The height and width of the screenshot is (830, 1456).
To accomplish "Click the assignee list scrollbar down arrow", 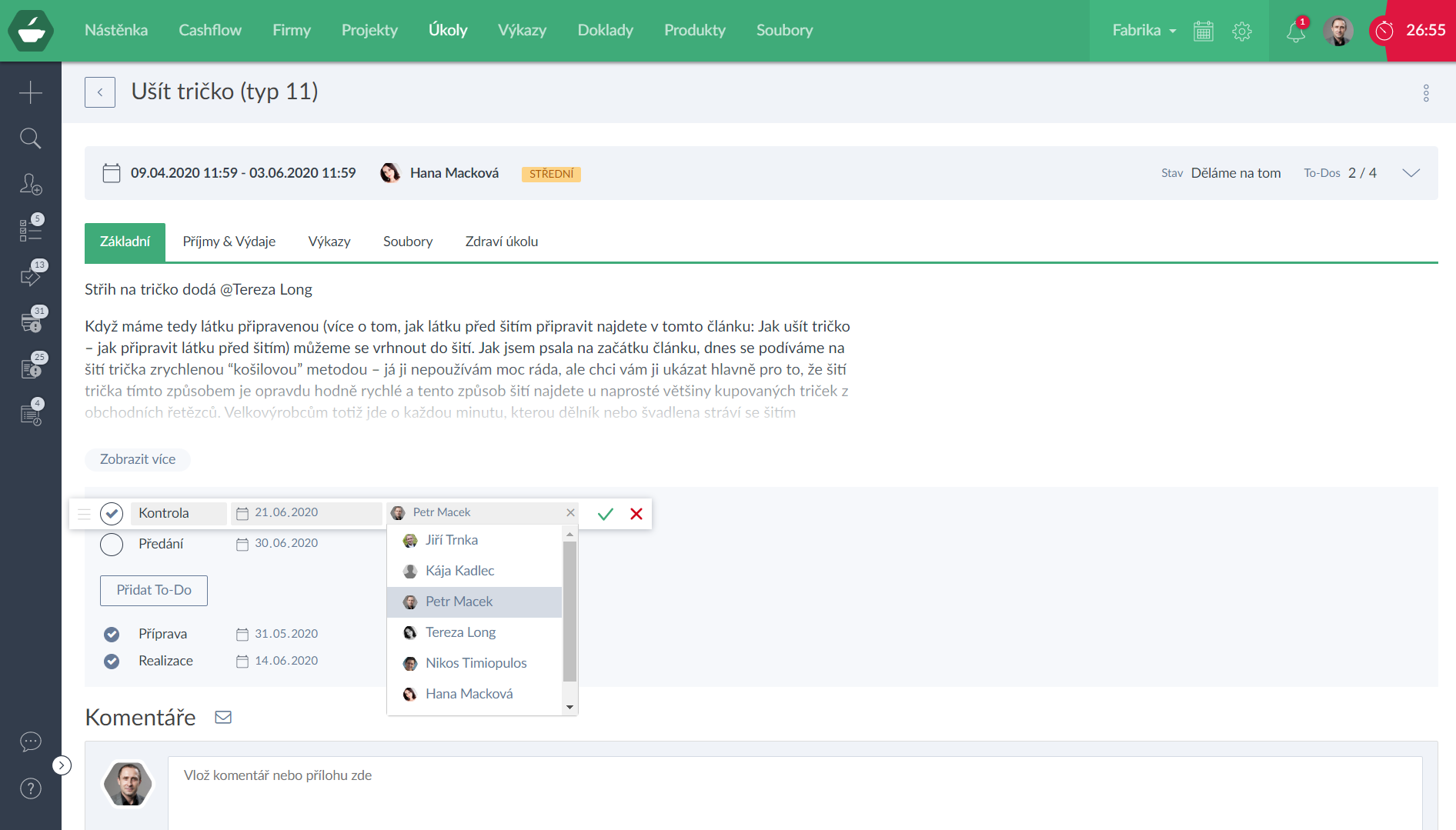I will click(569, 707).
